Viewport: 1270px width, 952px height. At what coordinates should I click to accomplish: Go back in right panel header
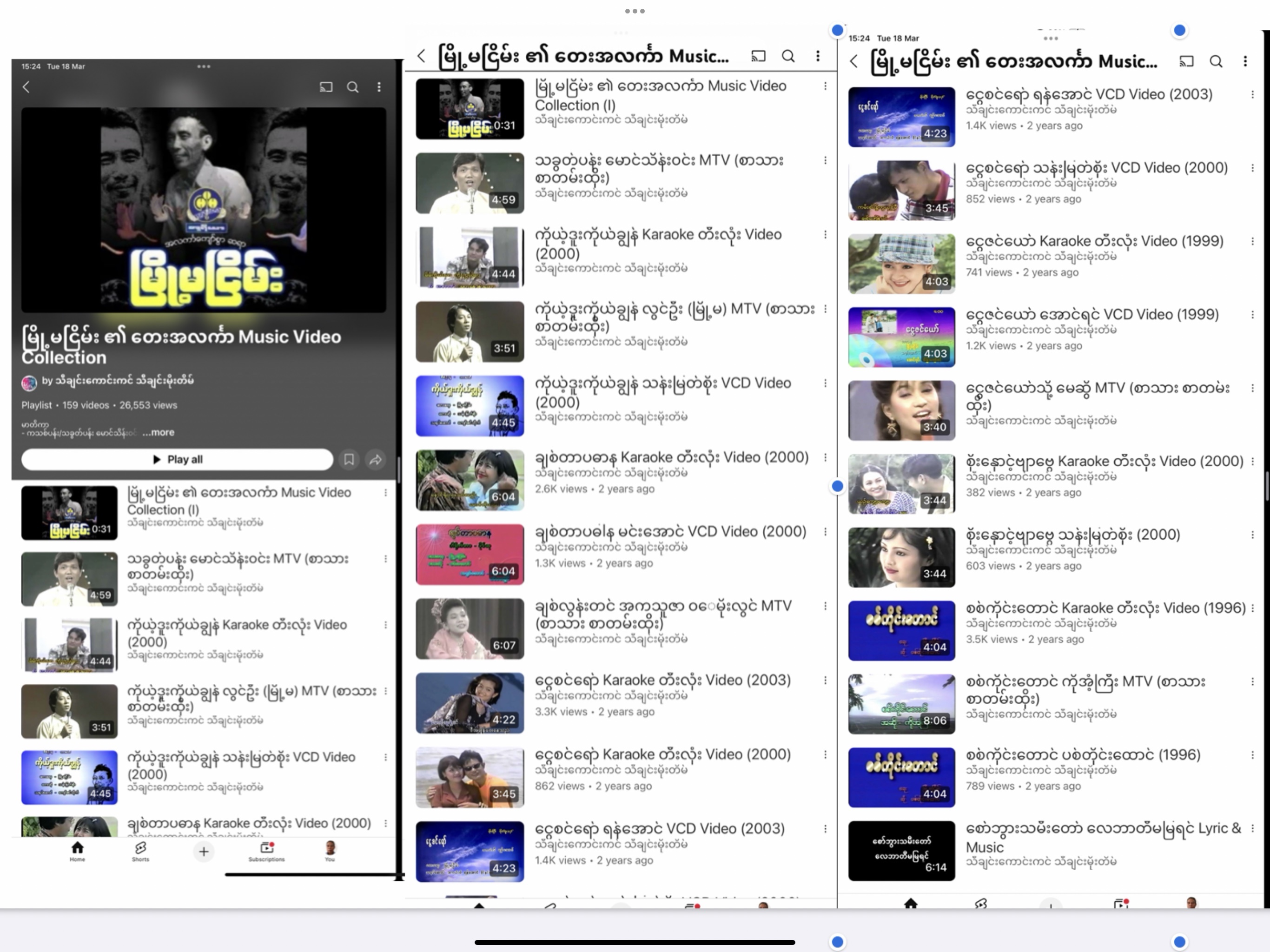click(x=854, y=61)
